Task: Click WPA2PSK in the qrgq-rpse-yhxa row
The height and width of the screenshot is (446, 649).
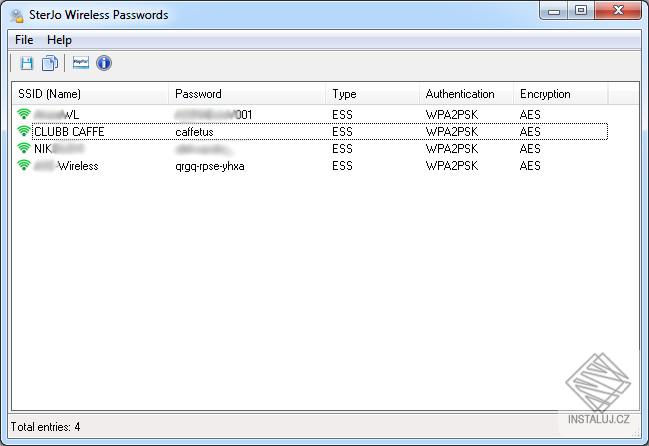Action: tap(452, 166)
